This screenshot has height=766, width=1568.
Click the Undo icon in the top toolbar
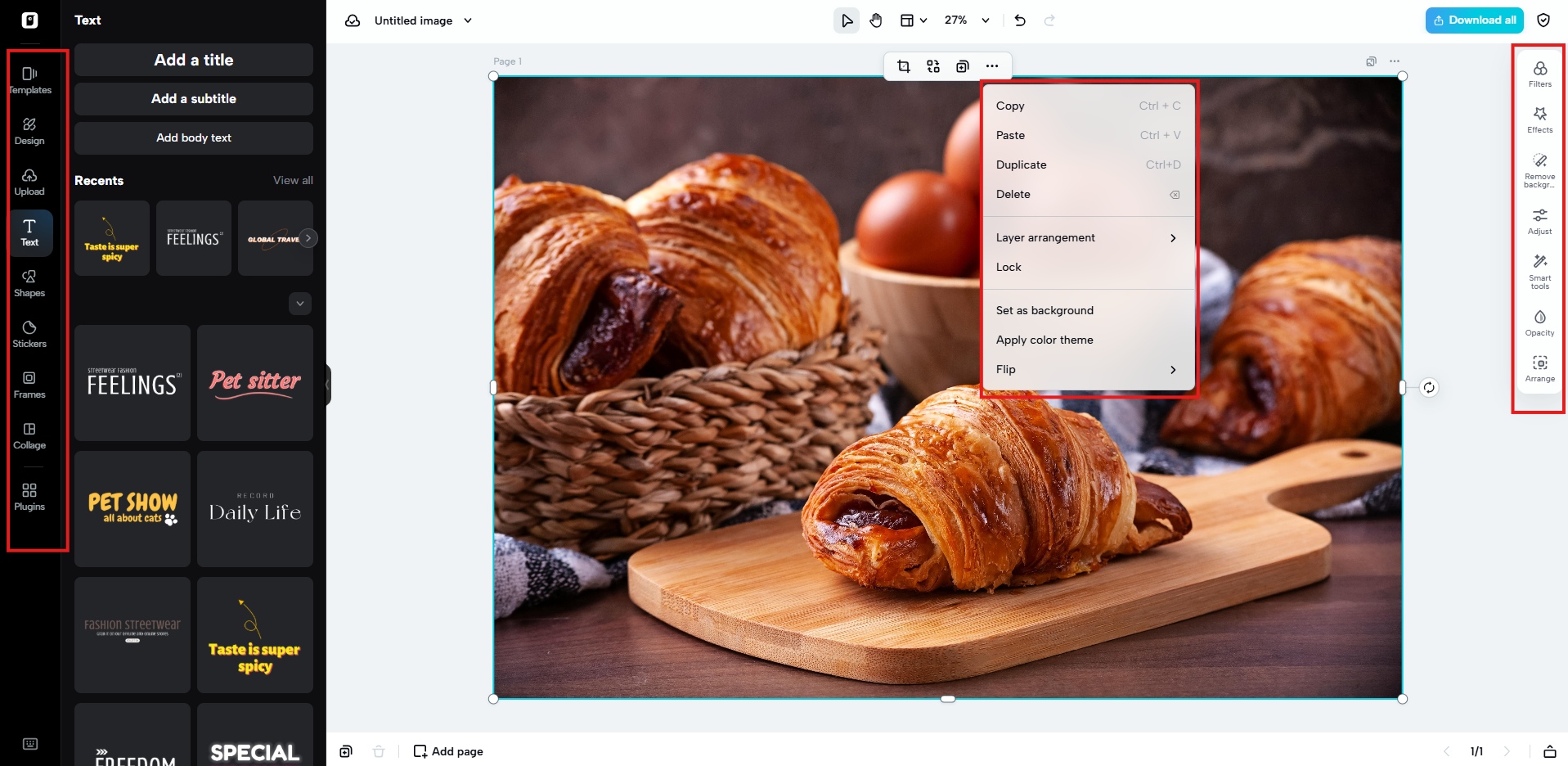pos(1019,20)
